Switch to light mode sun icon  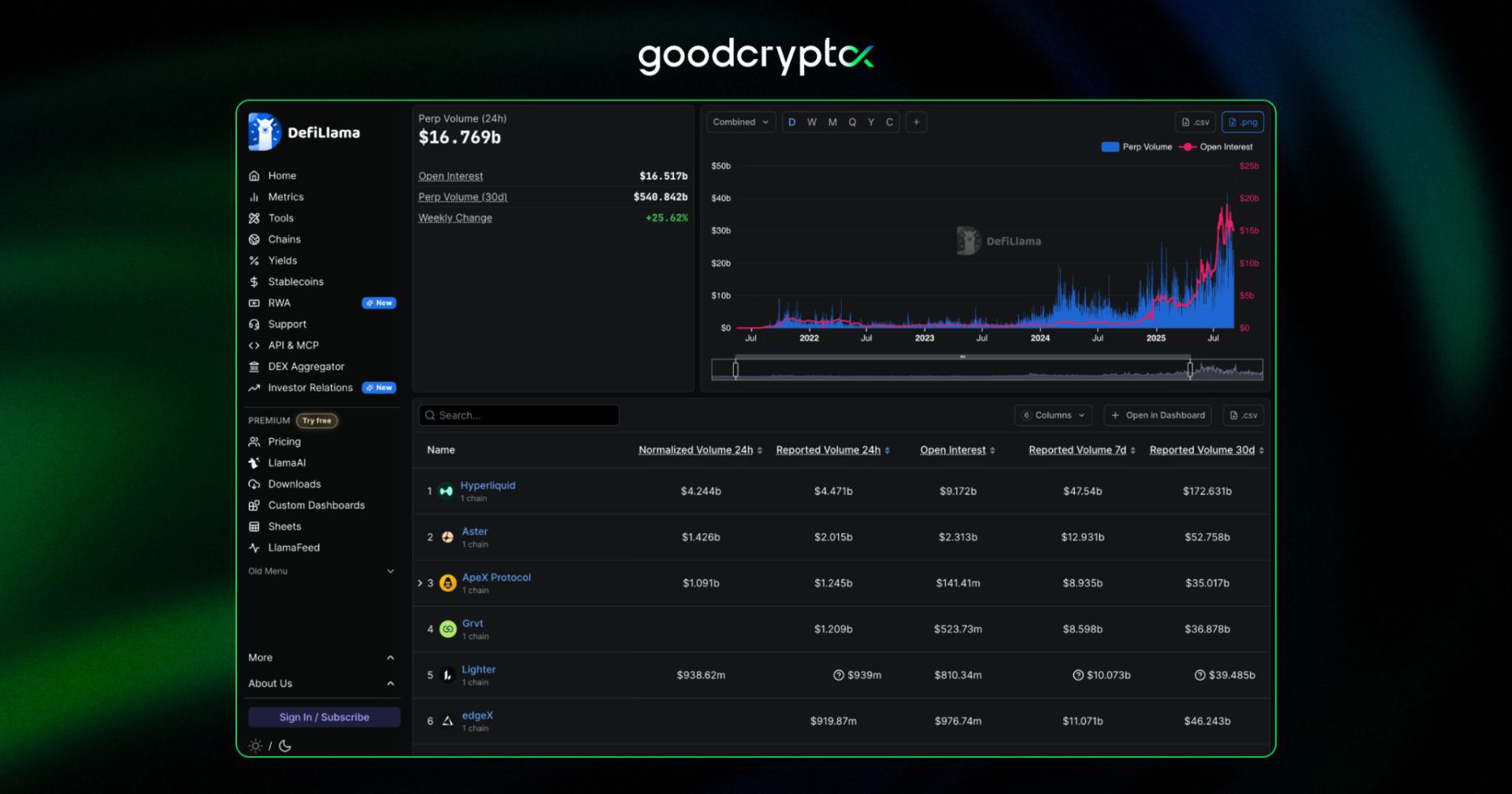[x=255, y=745]
